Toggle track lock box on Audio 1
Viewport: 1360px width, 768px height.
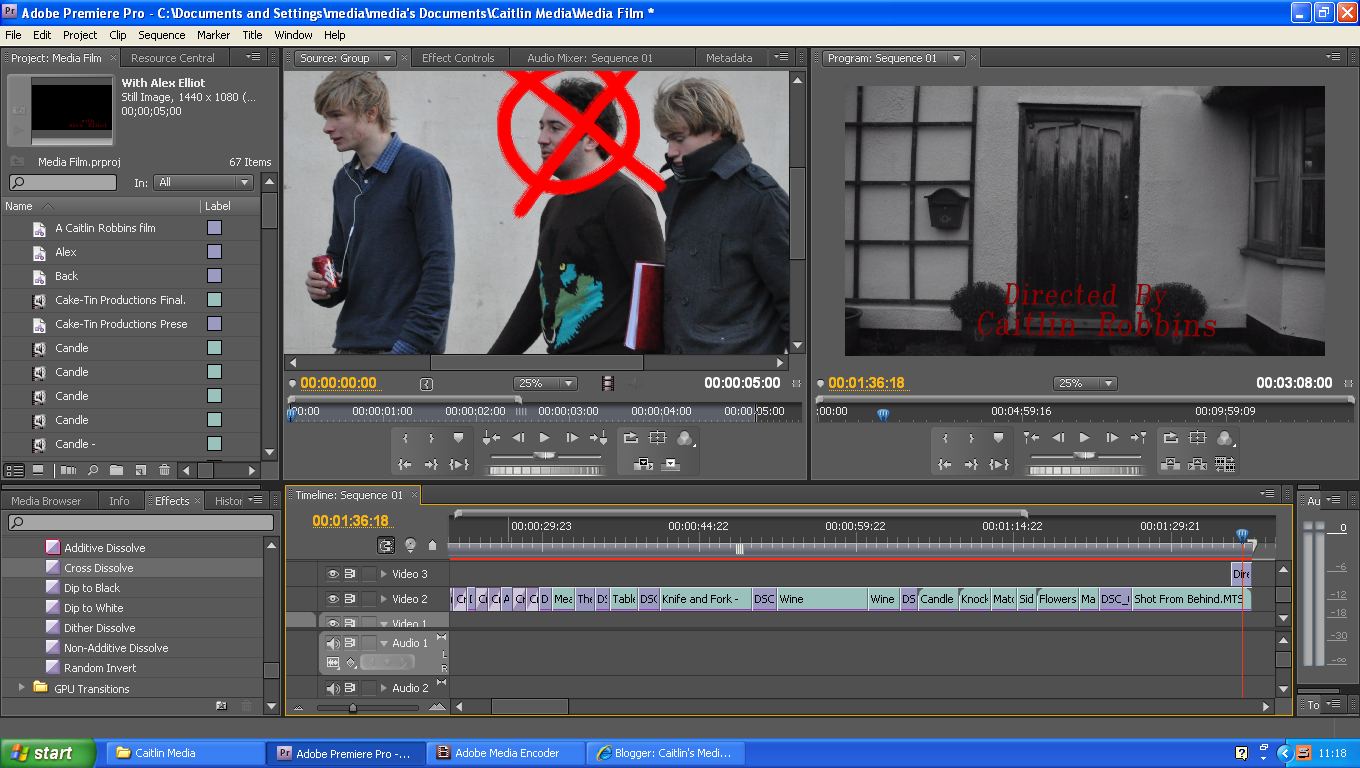[369, 643]
